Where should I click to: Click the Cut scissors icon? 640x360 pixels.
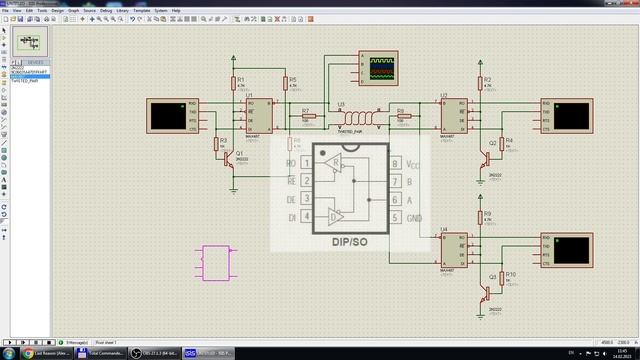tap(149, 19)
